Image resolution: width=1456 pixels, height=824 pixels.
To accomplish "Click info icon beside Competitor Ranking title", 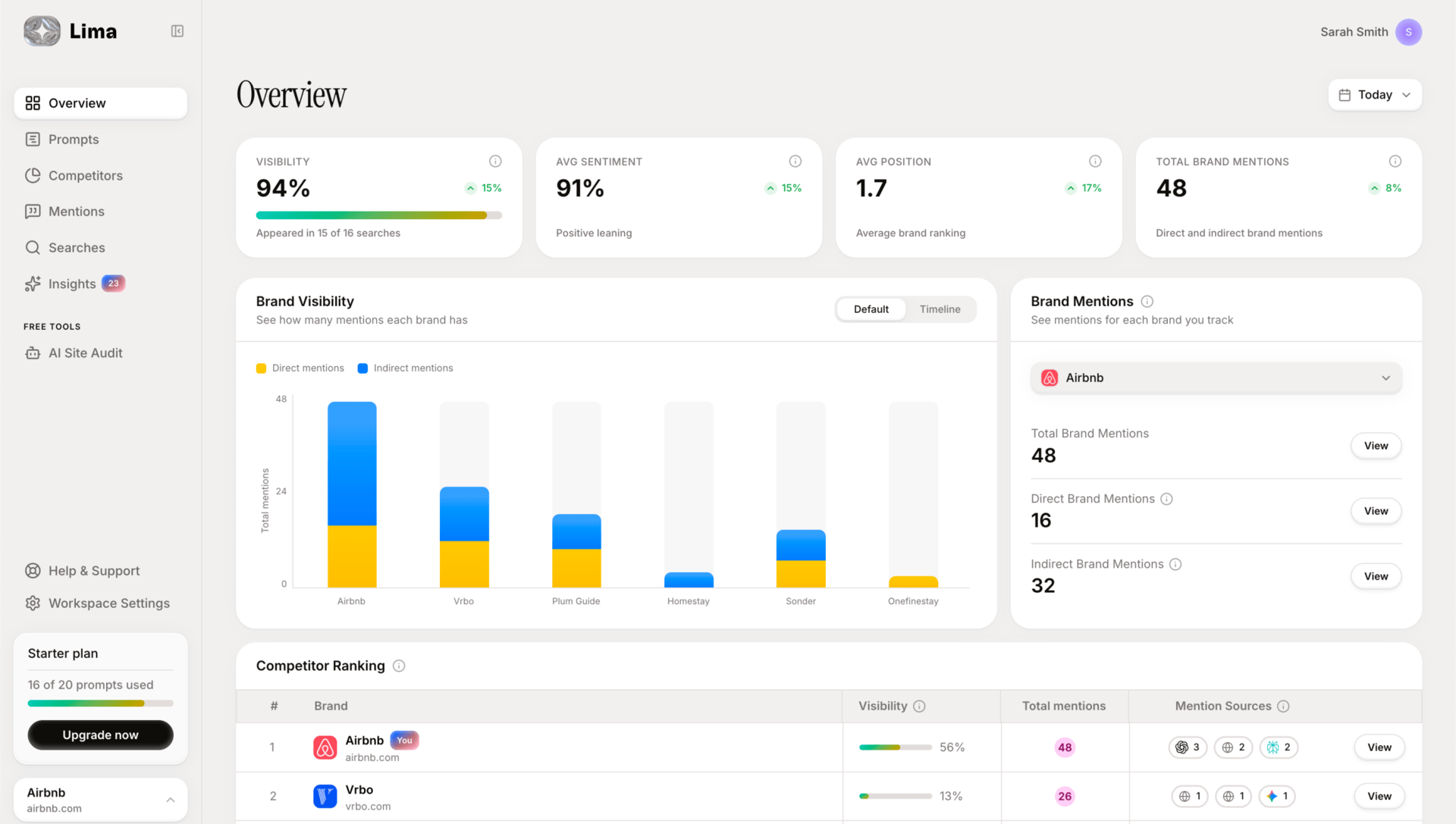I will point(399,666).
